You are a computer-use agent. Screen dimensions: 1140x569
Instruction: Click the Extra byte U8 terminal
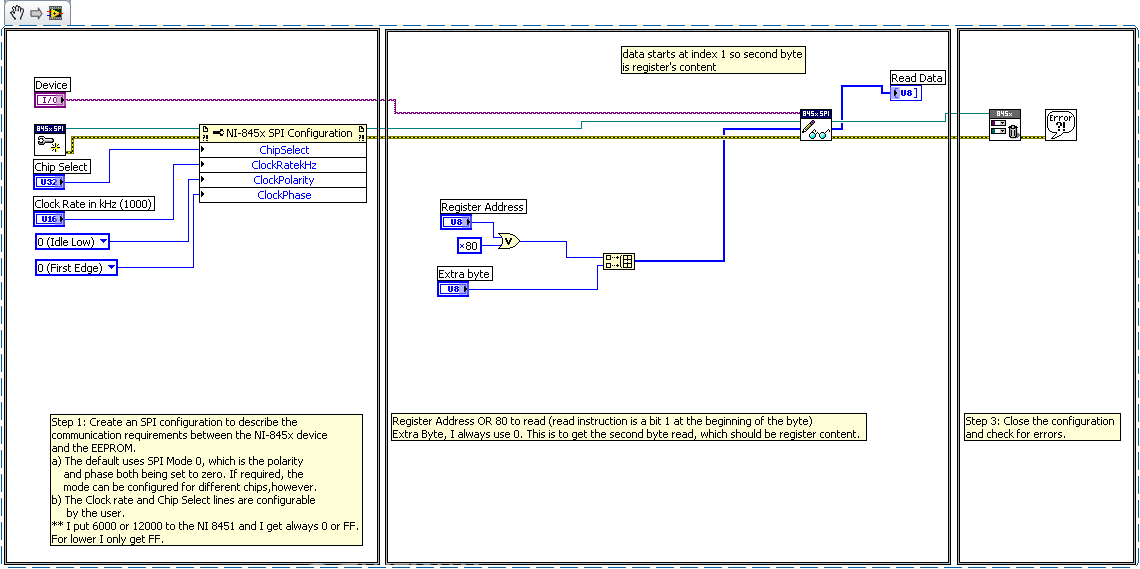pyautogui.click(x=454, y=289)
